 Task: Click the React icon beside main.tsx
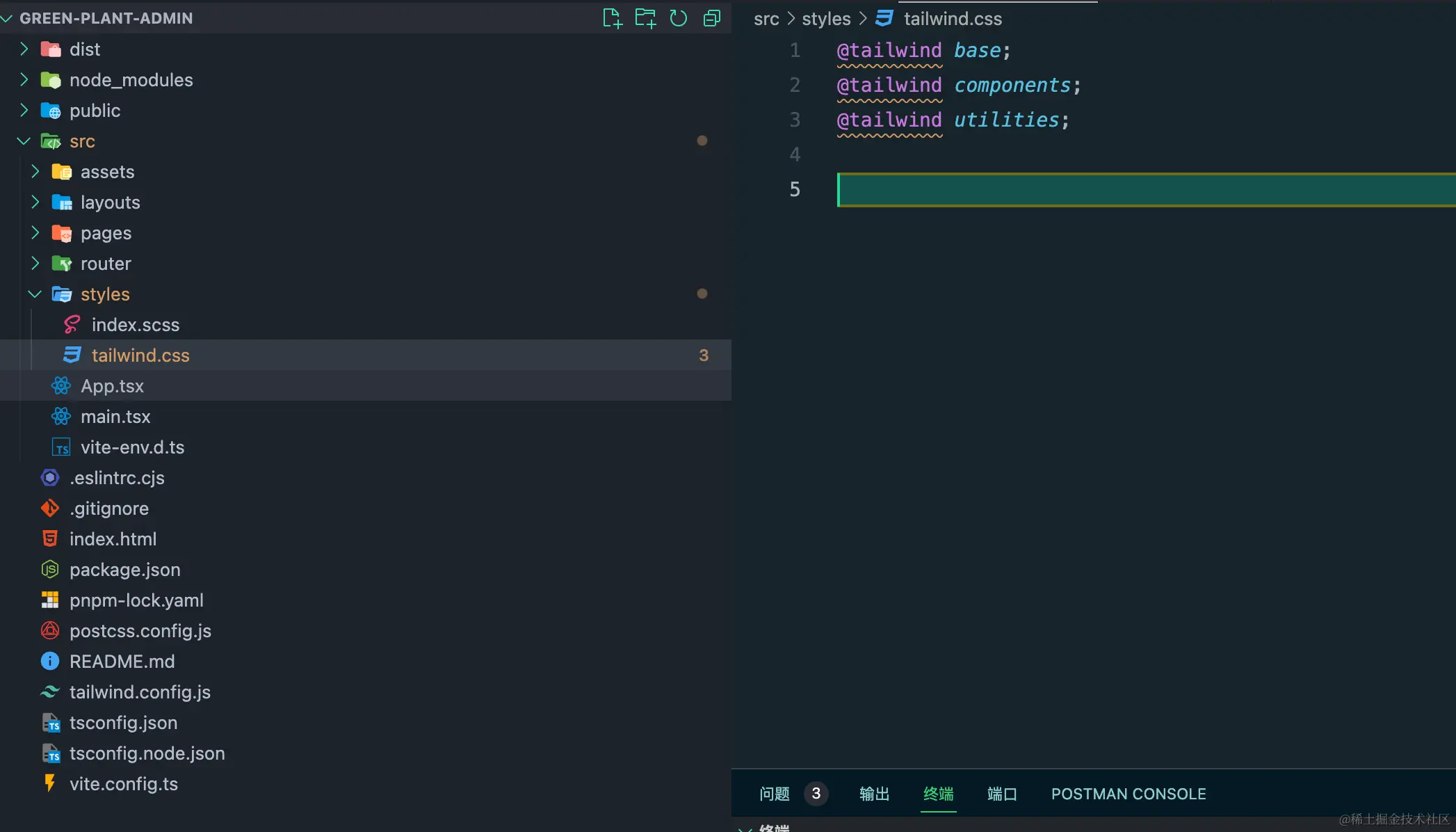[61, 416]
